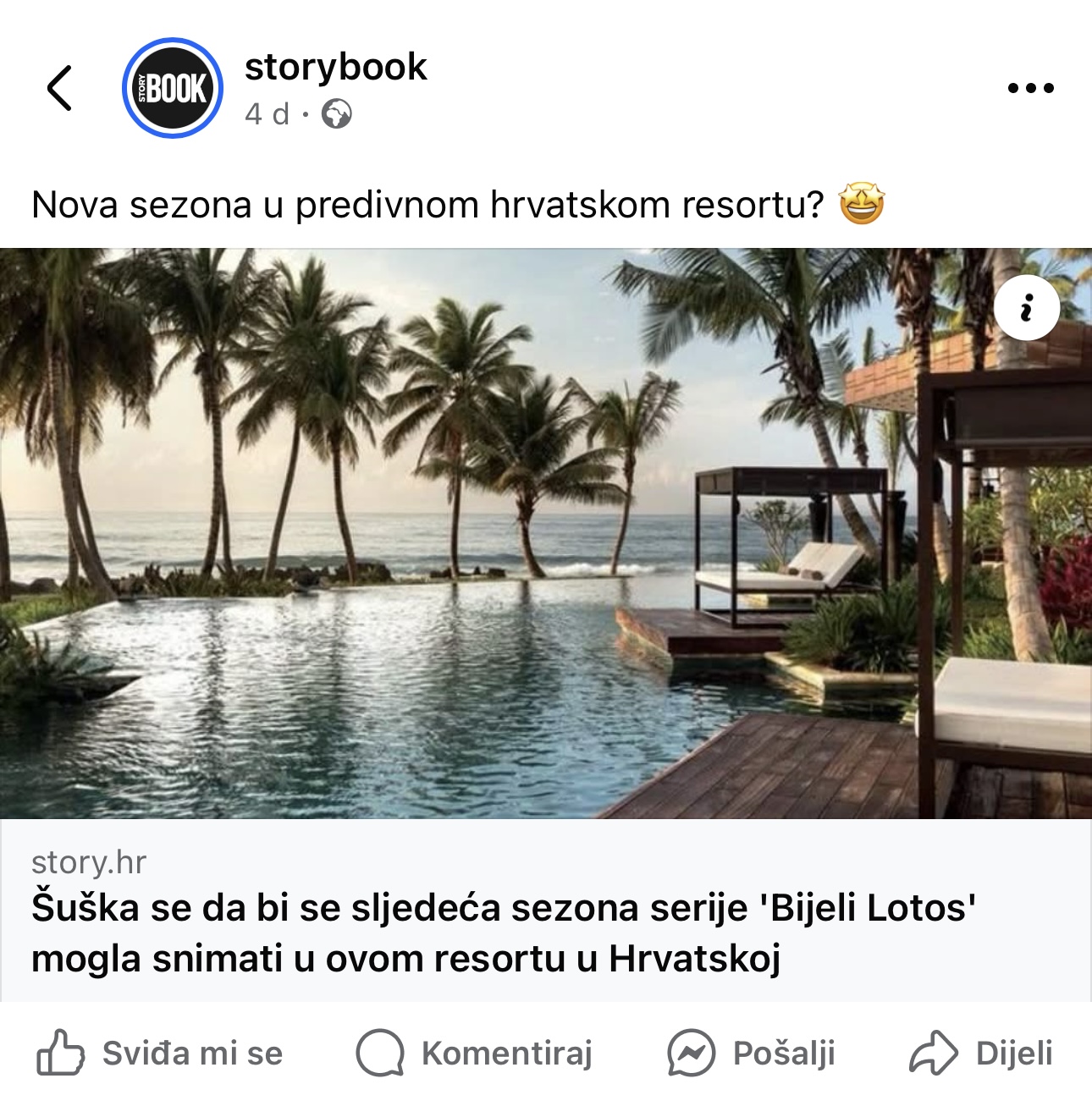Tap the thumbs-up like icon

(60, 1053)
